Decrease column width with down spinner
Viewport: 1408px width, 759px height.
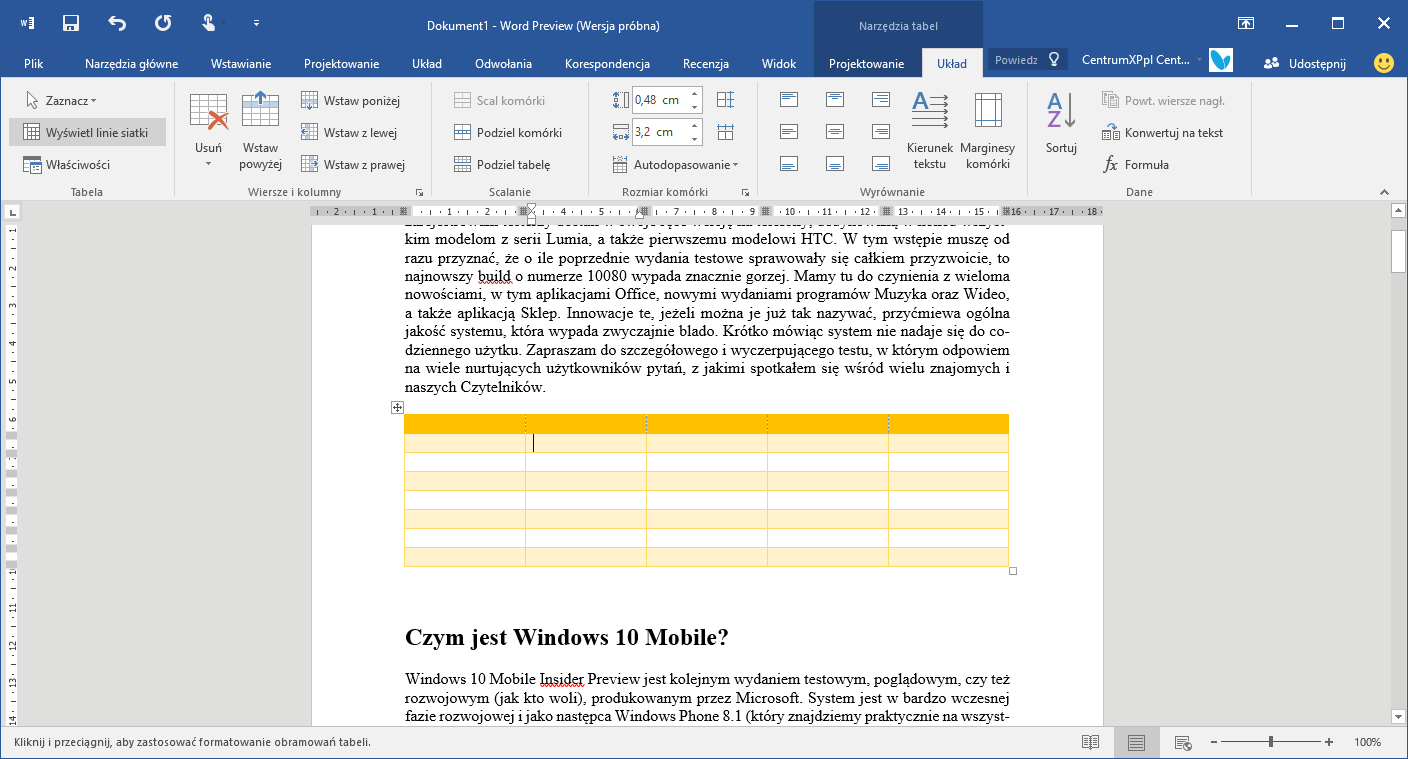point(695,138)
